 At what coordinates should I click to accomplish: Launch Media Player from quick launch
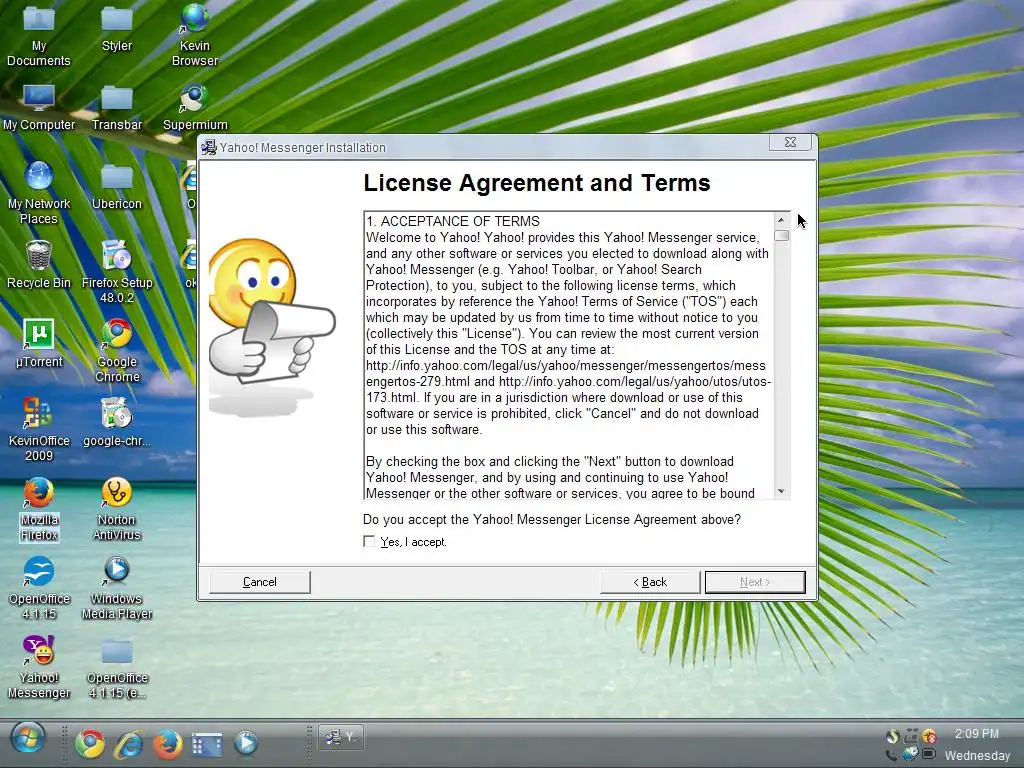click(246, 743)
